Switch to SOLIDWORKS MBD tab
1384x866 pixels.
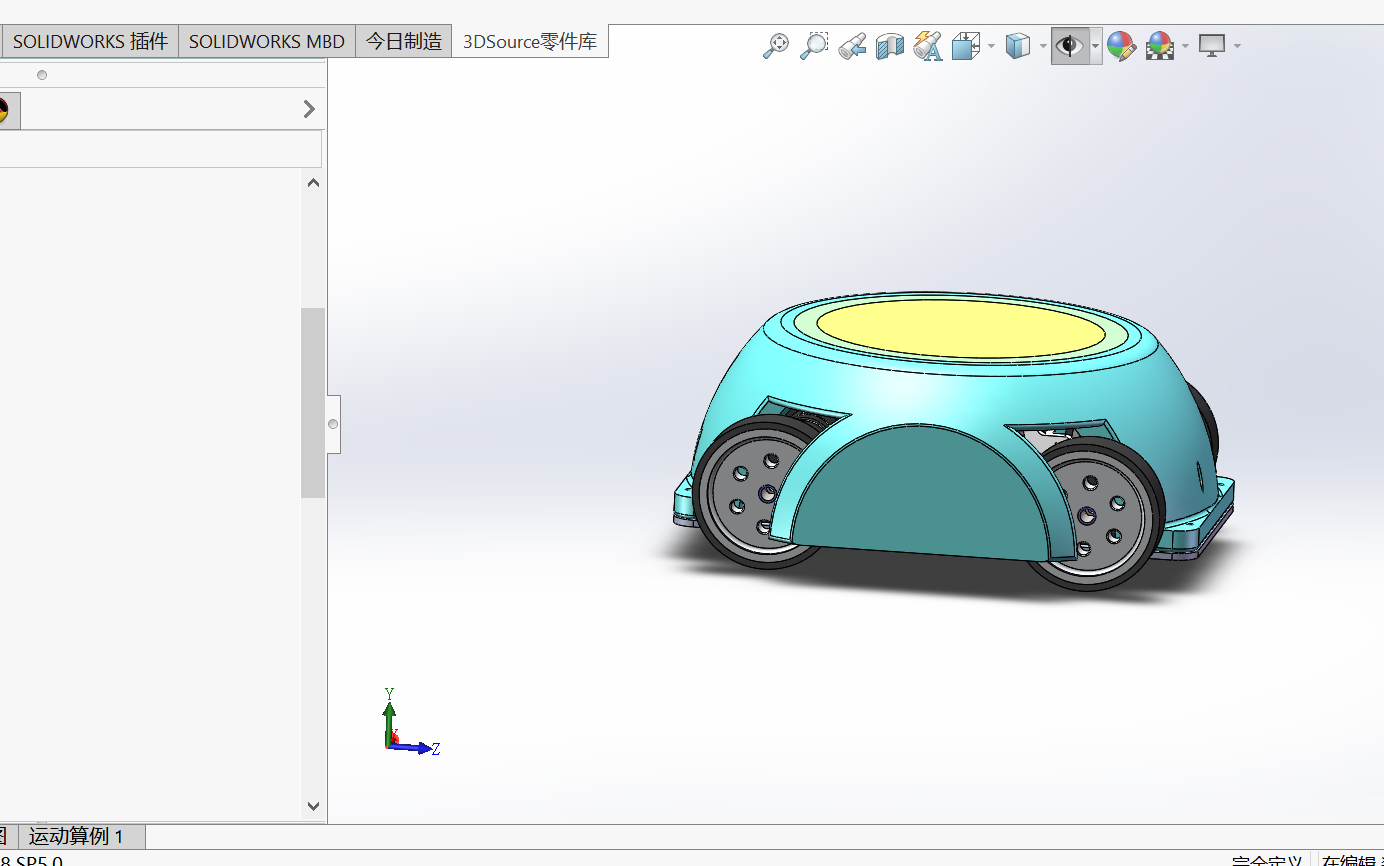(x=267, y=41)
